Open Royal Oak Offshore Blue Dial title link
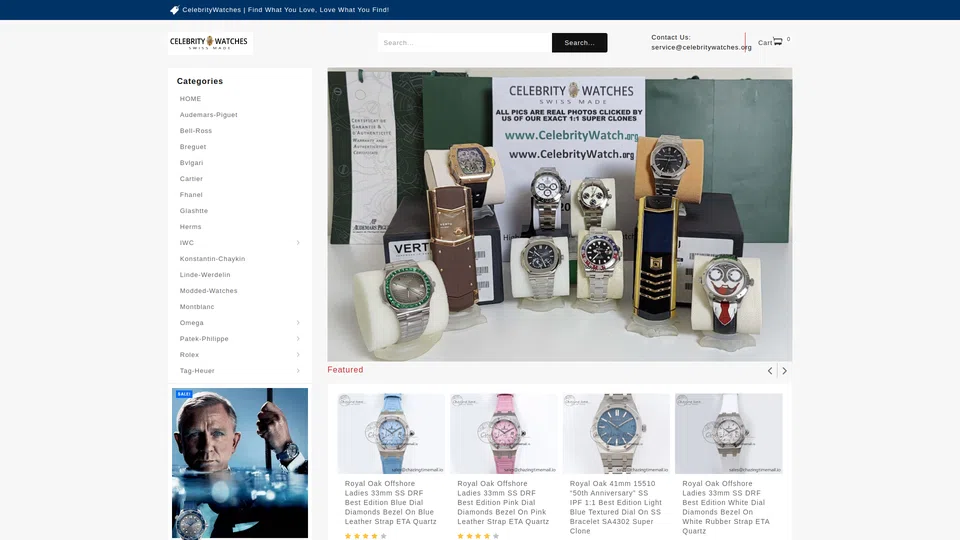This screenshot has height=540, width=960. pos(391,503)
